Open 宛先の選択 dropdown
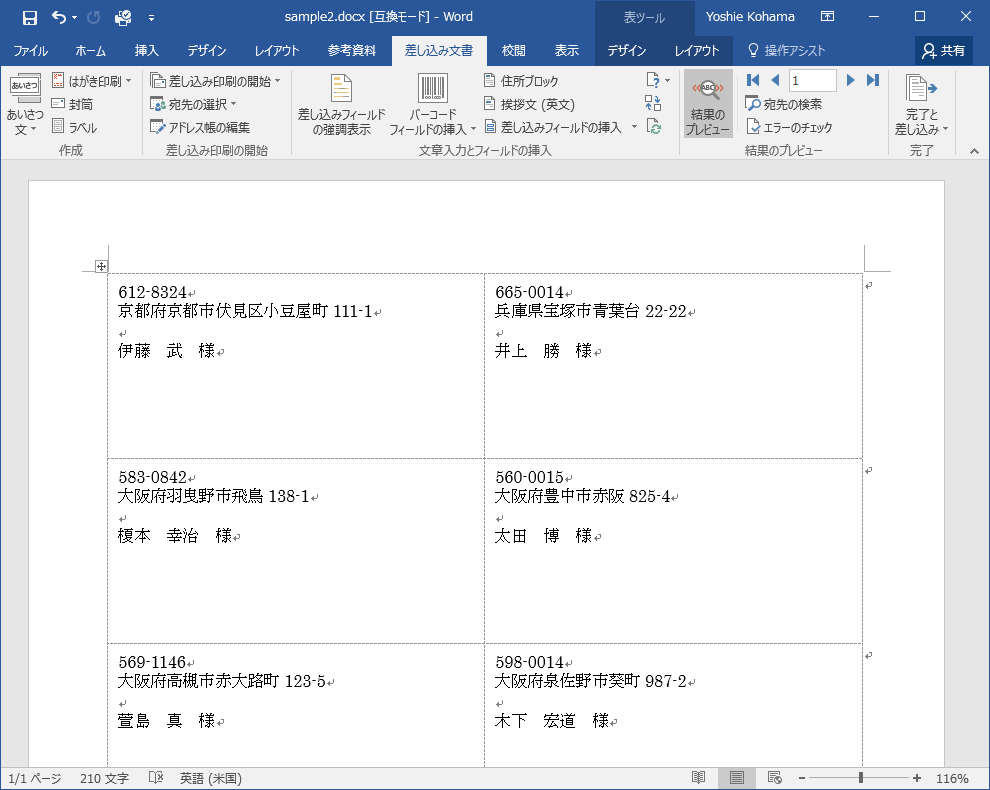This screenshot has height=790, width=990. click(x=193, y=104)
